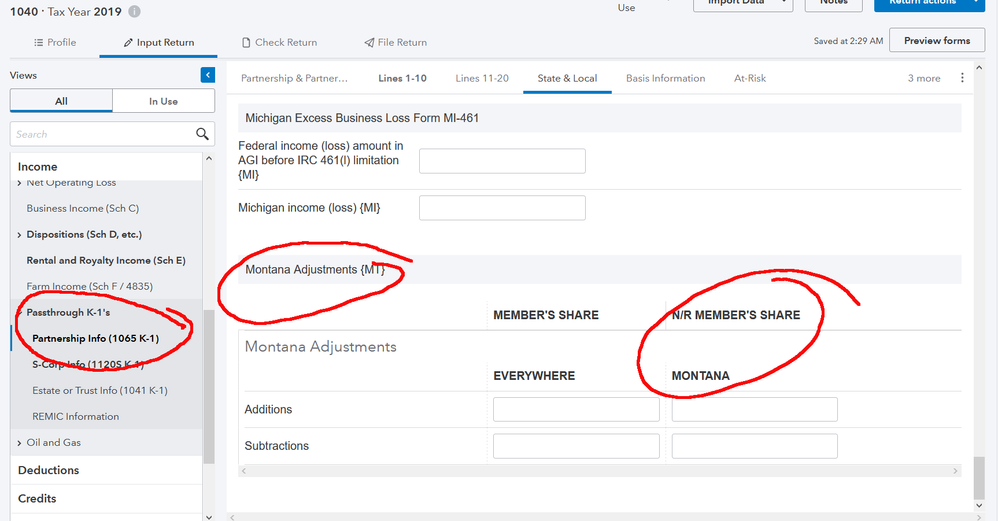Click the Michigan income (loss) field

pyautogui.click(x=502, y=208)
